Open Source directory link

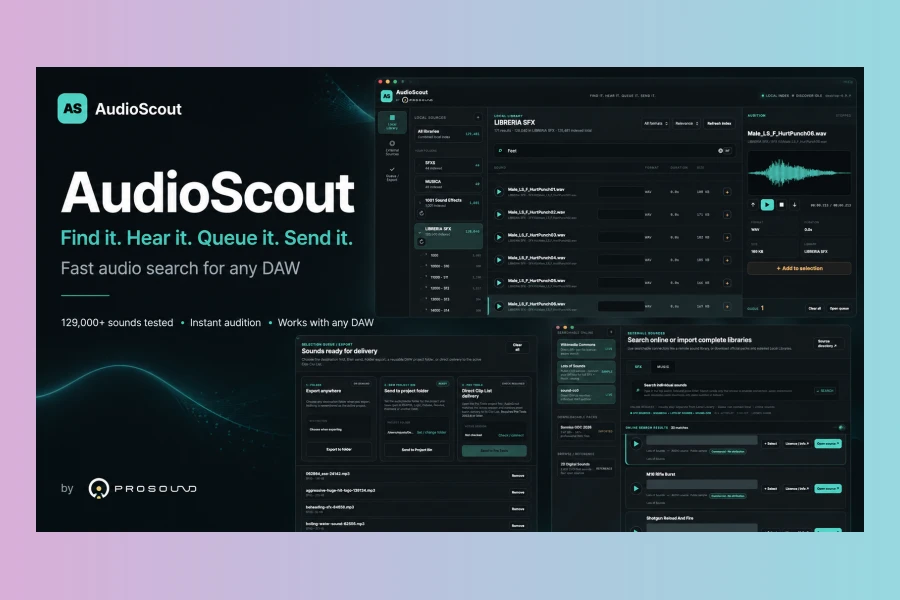tap(827, 343)
